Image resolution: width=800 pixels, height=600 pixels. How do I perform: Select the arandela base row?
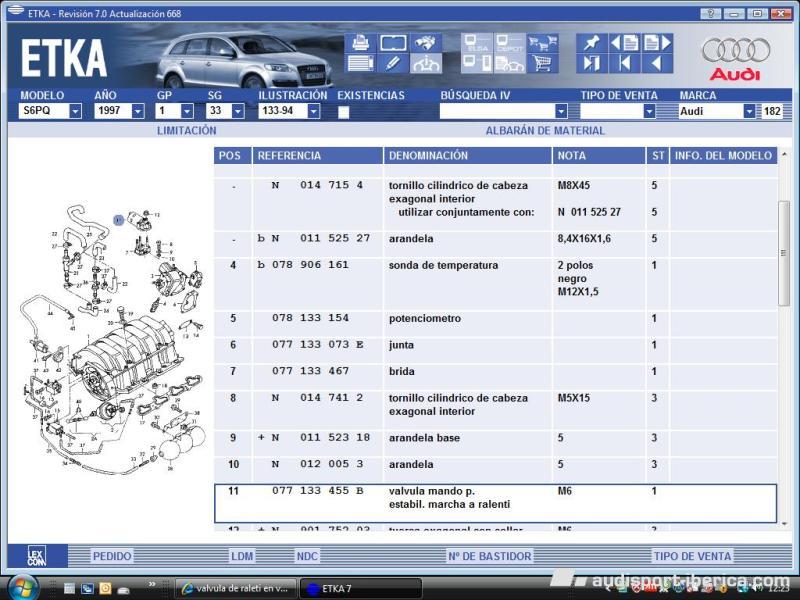click(495, 443)
